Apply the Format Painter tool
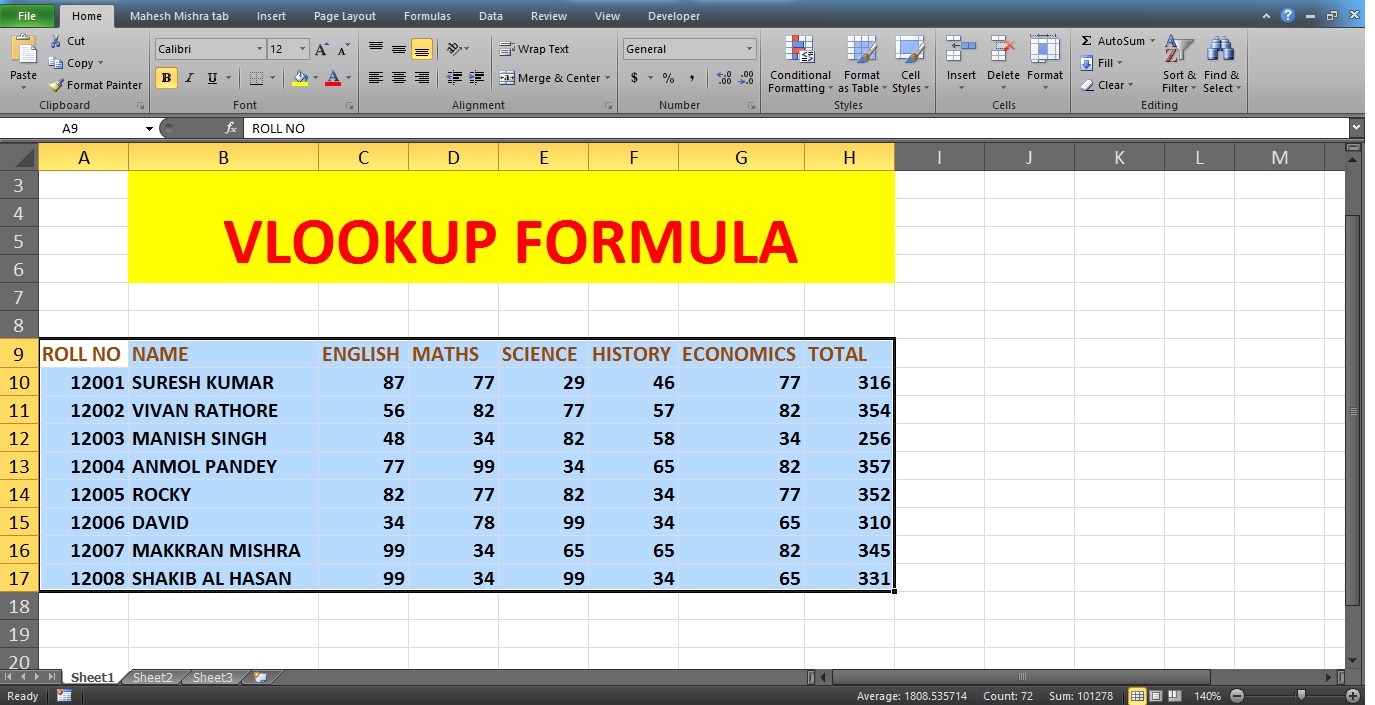Viewport: 1375px width, 705px height. coord(95,85)
